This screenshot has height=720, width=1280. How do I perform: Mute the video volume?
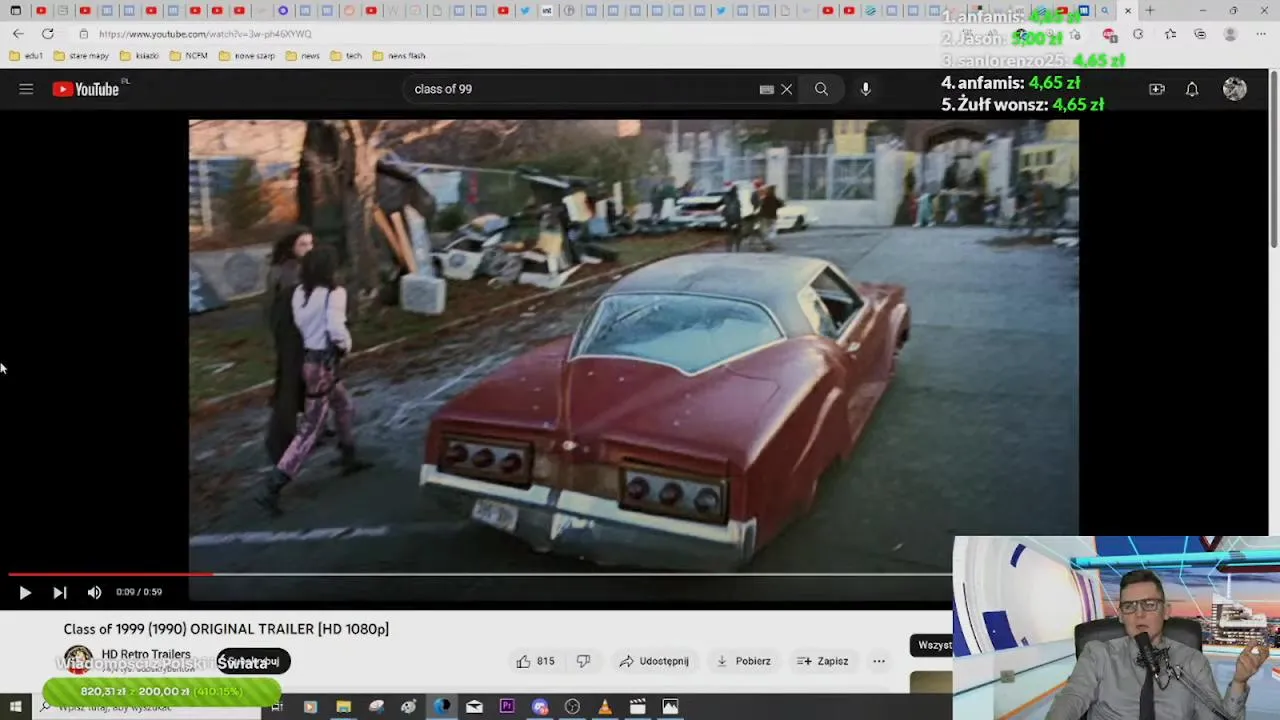94,592
